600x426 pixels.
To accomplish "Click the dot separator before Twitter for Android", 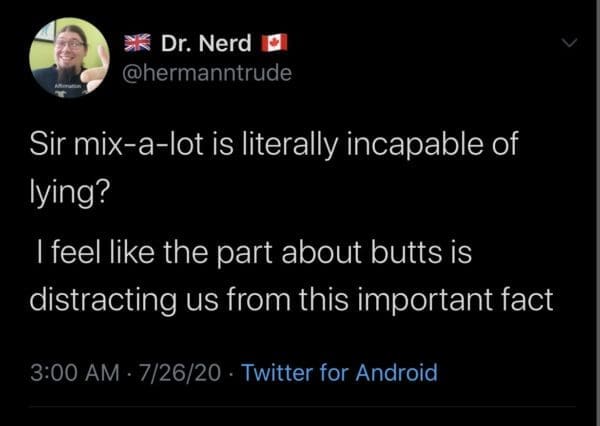I will [231, 373].
